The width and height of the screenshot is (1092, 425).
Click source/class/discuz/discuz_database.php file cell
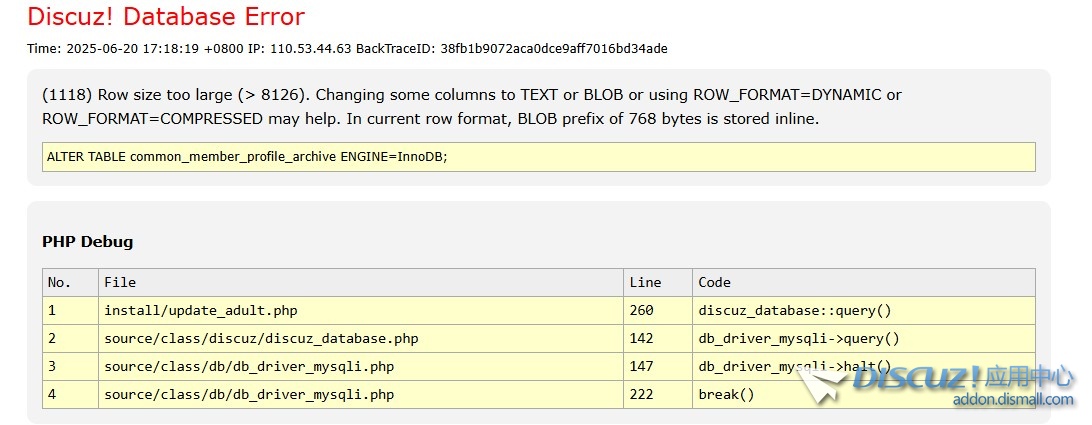[361, 339]
